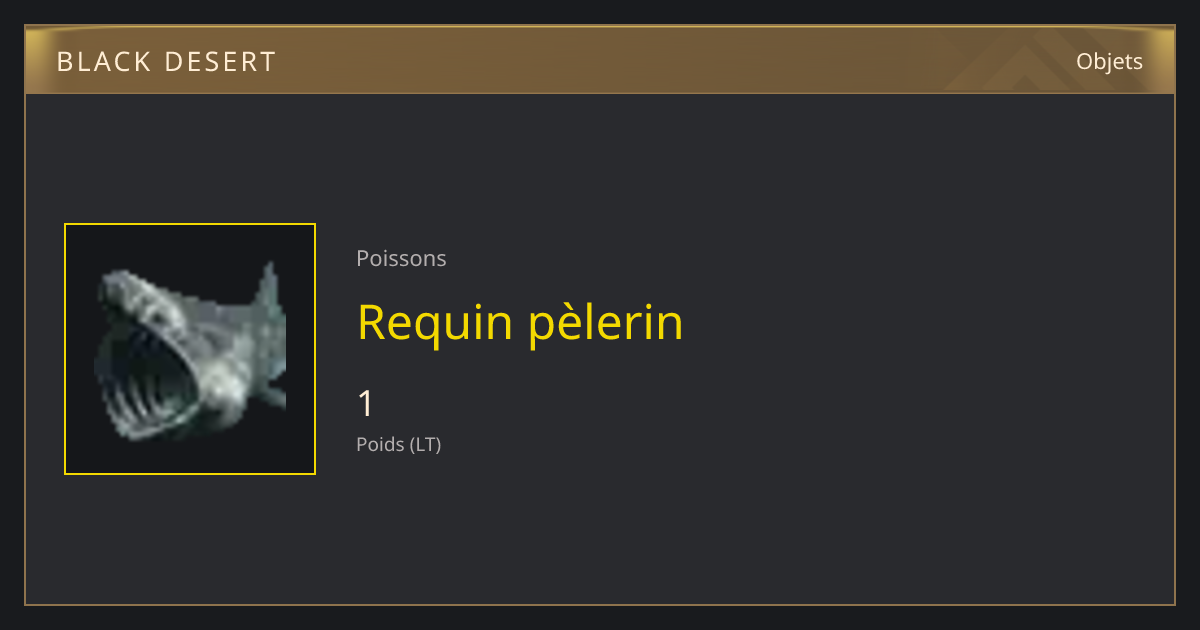This screenshot has width=1200, height=630.
Task: Click the empty dark area right of the title
Action: 920,323
